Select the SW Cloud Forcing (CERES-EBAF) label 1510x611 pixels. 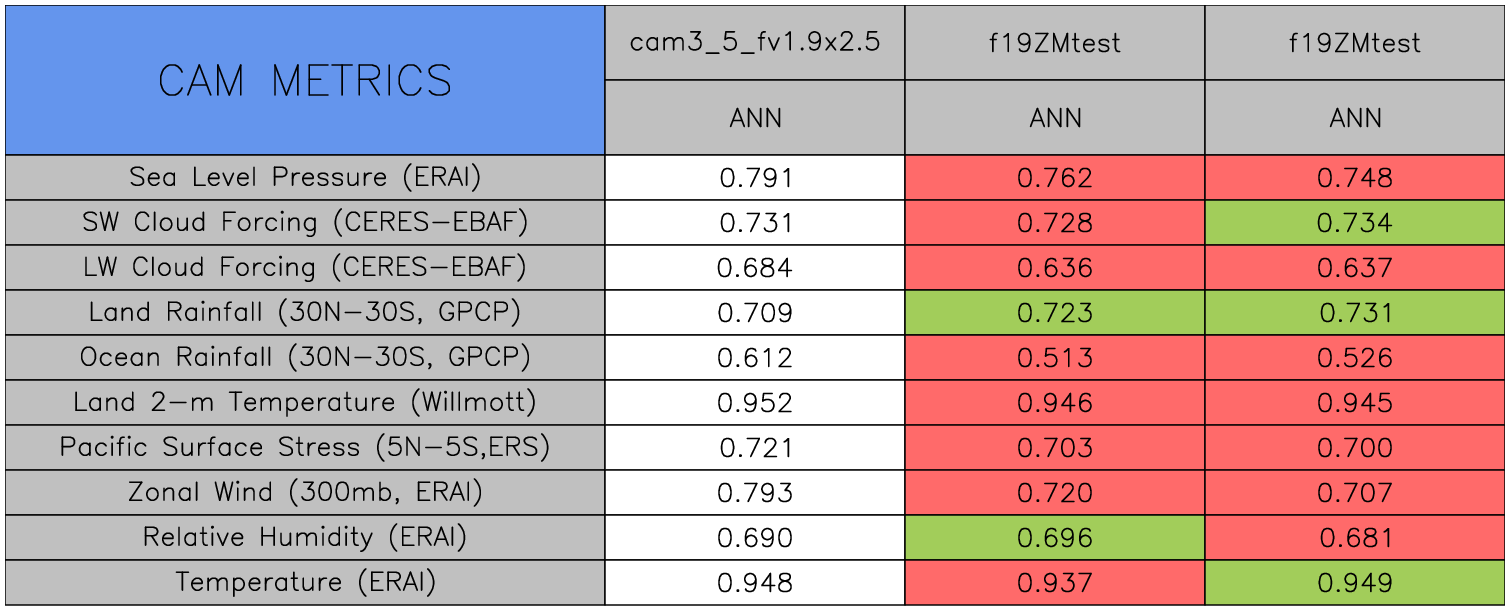click(305, 223)
